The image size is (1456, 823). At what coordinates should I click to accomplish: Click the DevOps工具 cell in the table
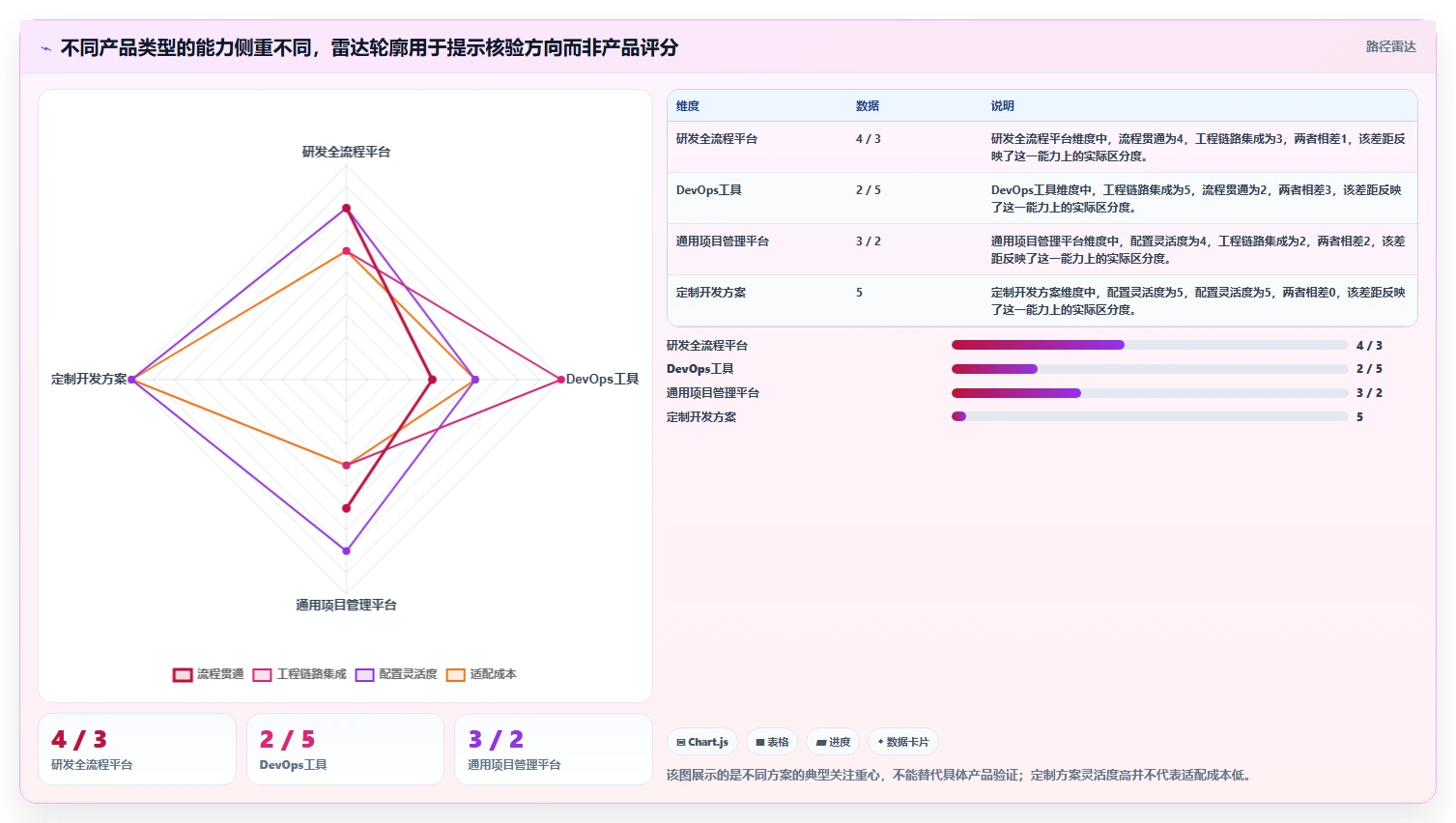tap(709, 190)
